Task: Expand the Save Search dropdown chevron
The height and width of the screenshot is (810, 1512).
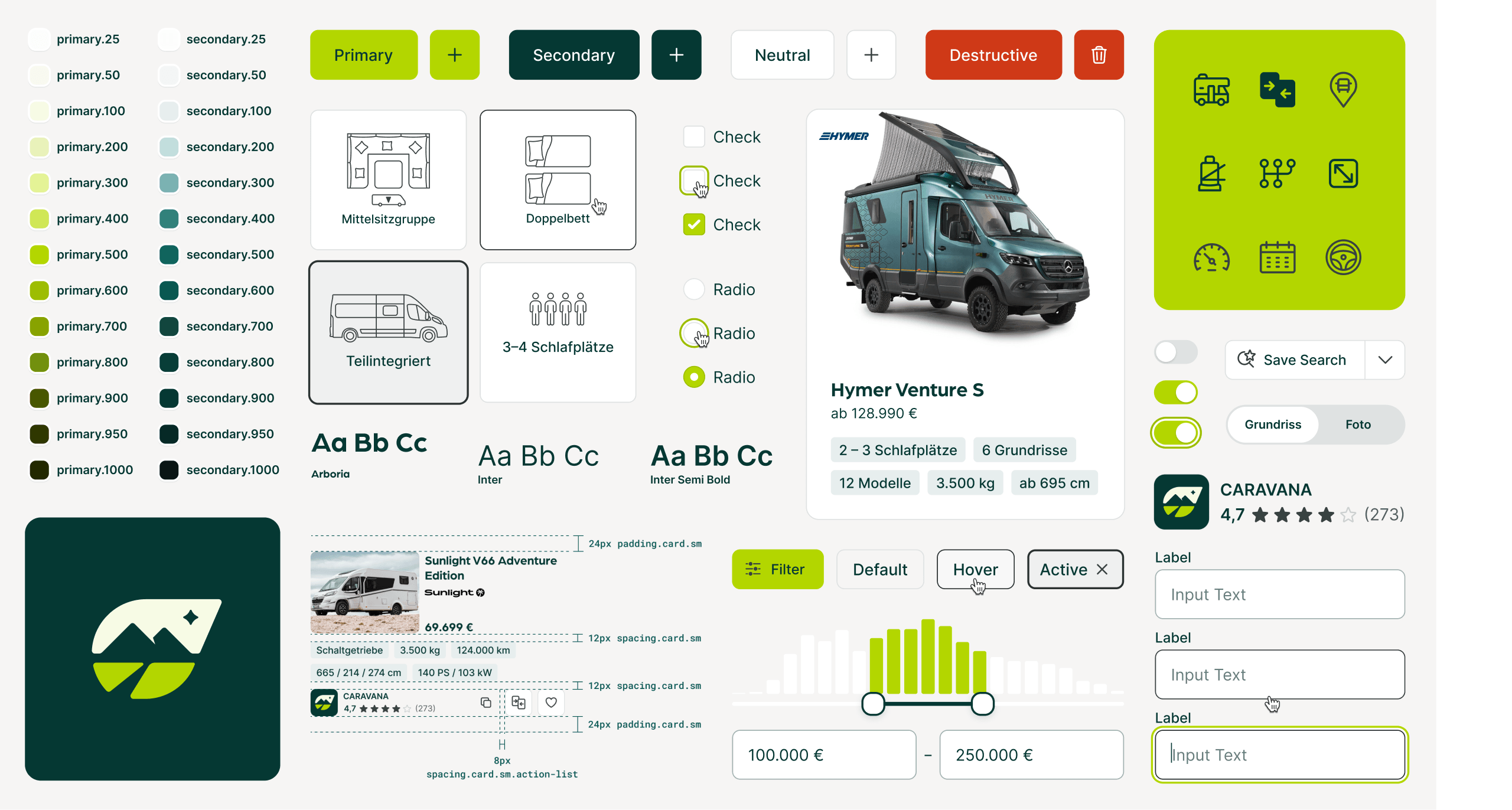Action: [1385, 360]
